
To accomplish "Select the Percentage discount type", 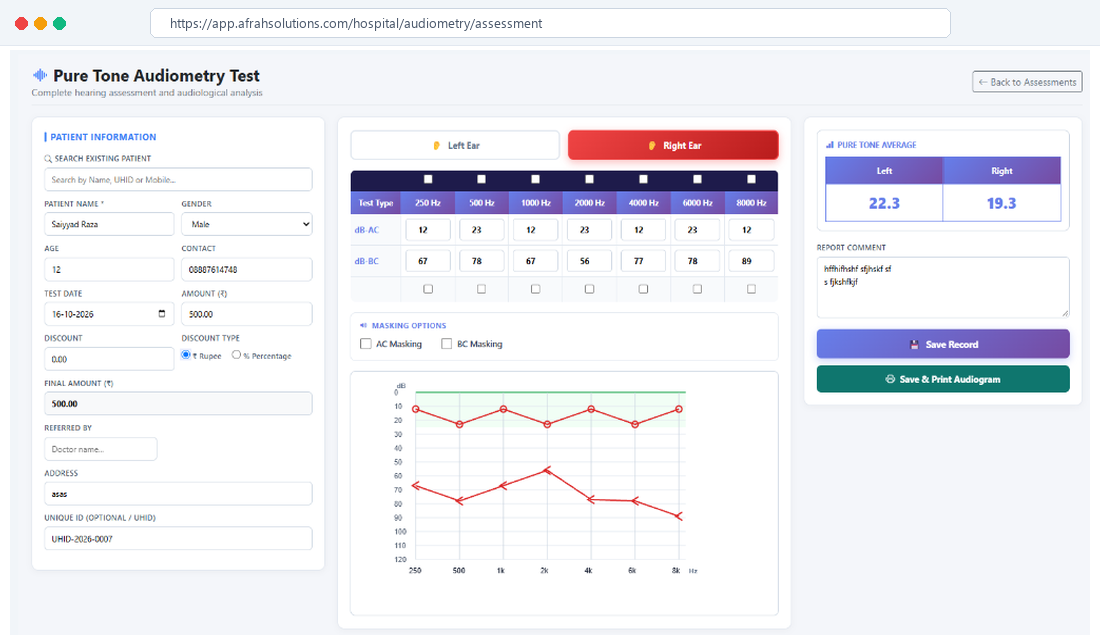I will 236,355.
